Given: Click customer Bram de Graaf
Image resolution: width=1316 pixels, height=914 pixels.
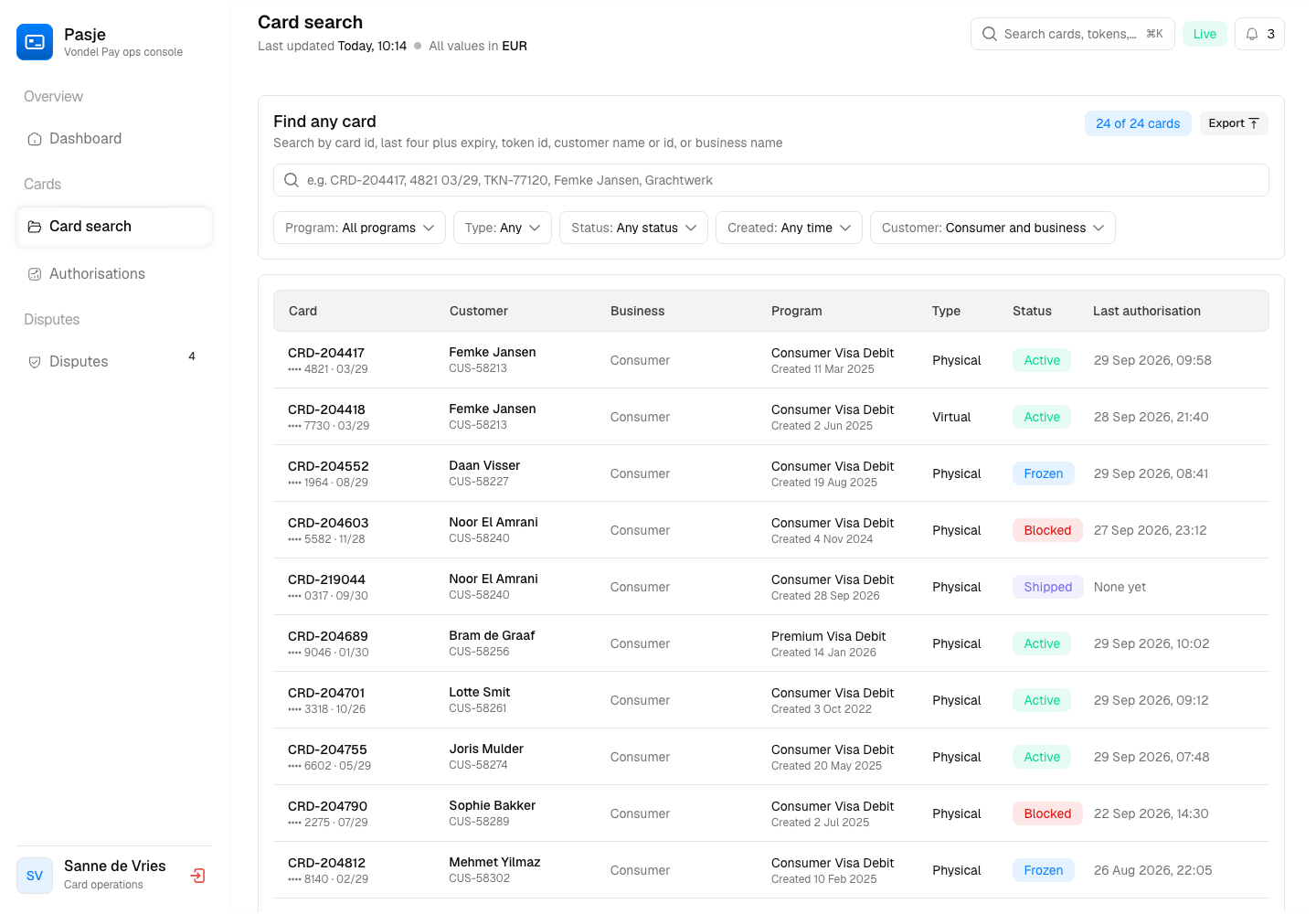Looking at the screenshot, I should pos(492,635).
